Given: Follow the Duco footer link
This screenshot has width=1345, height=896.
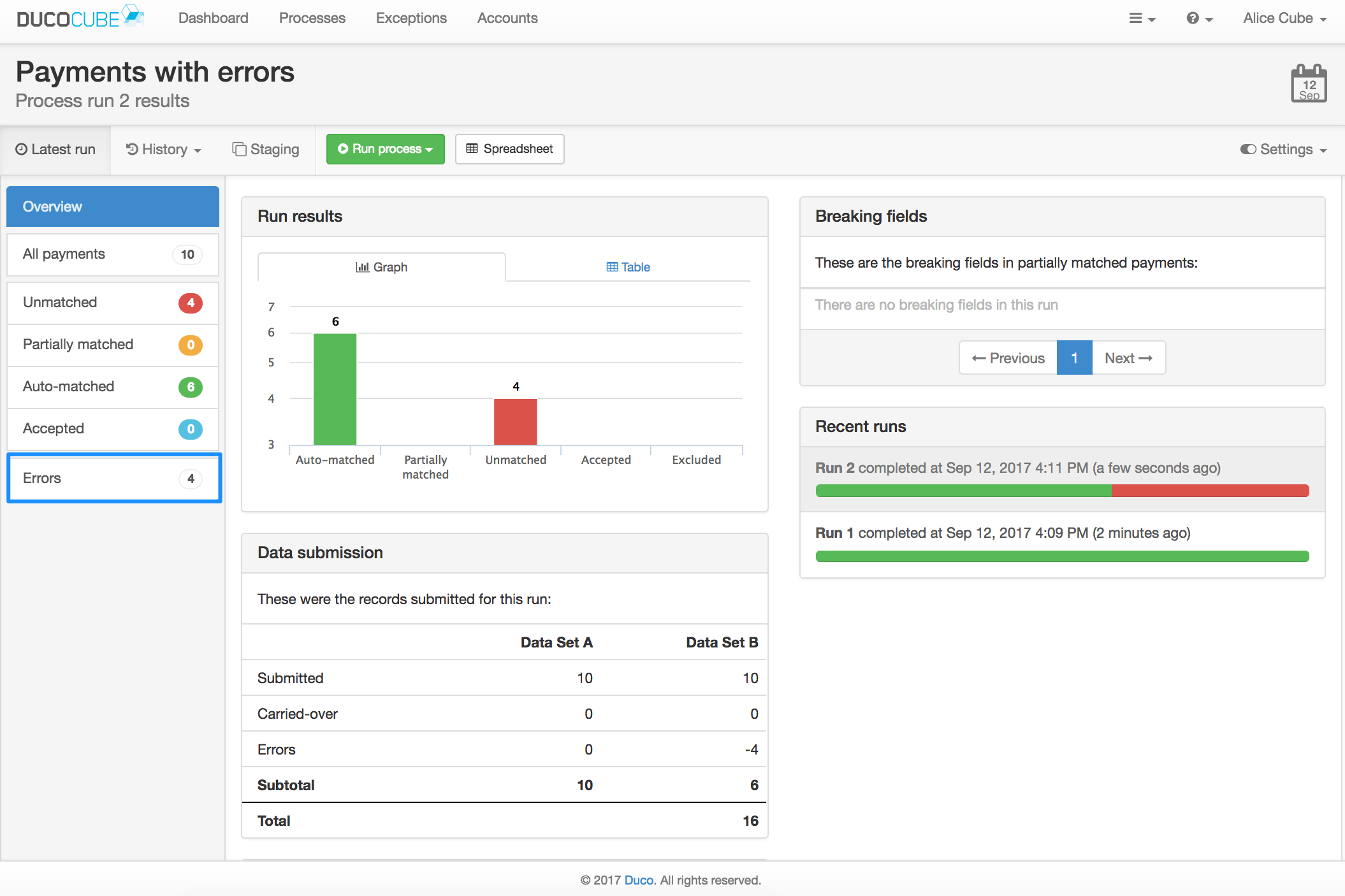Looking at the screenshot, I should pos(639,880).
